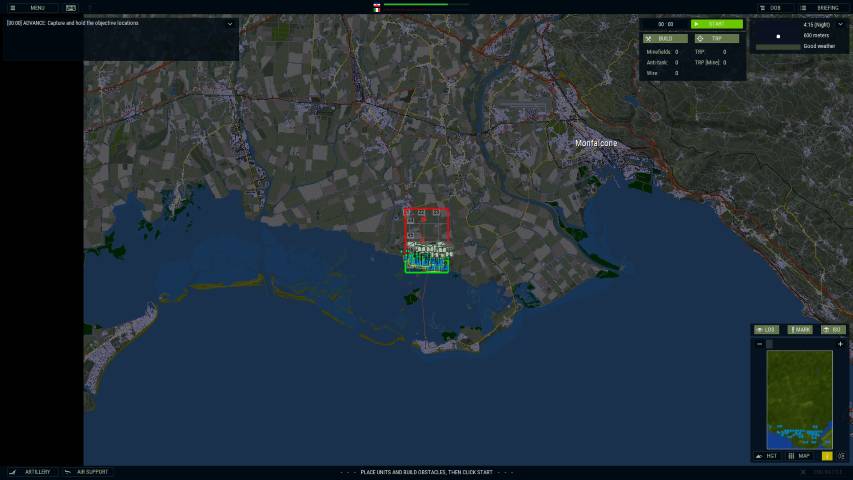Click the minimap zoom slider handle
This screenshot has width=853, height=480.
point(769,344)
